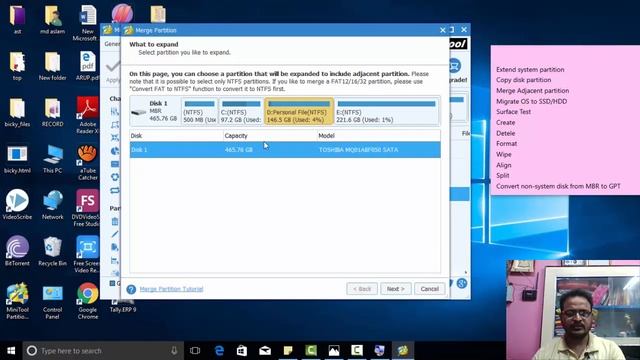Open the MiniTool Partition desktop shortcut
This screenshot has height=360, width=640.
point(17,301)
